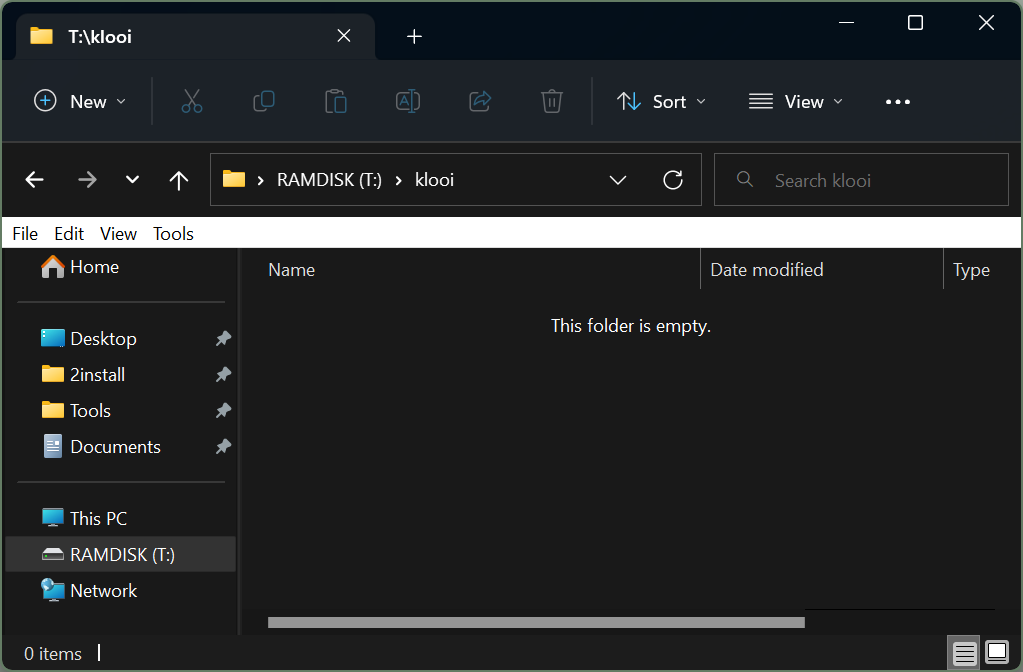Click the Delete trash can icon
1023x672 pixels.
pos(552,101)
